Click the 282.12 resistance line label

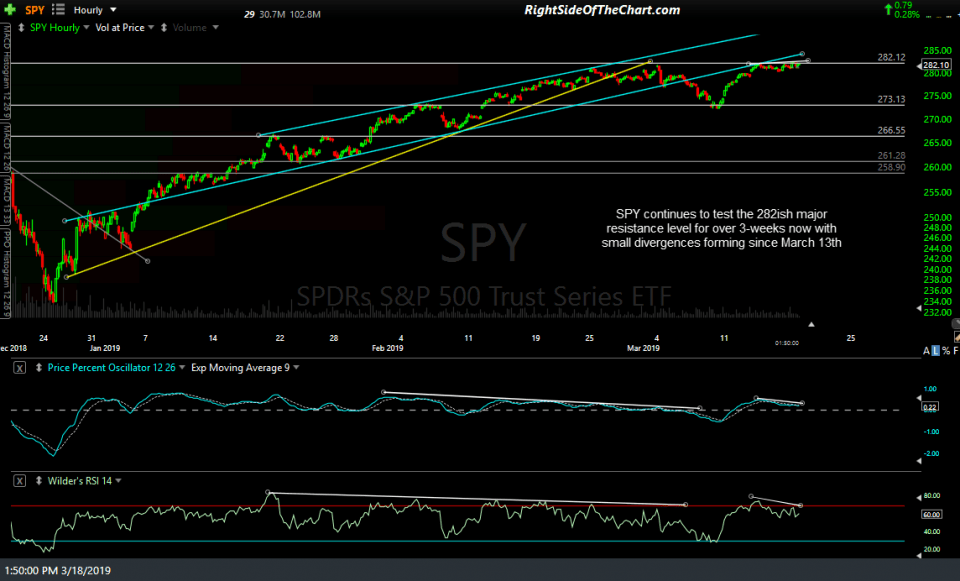point(891,57)
